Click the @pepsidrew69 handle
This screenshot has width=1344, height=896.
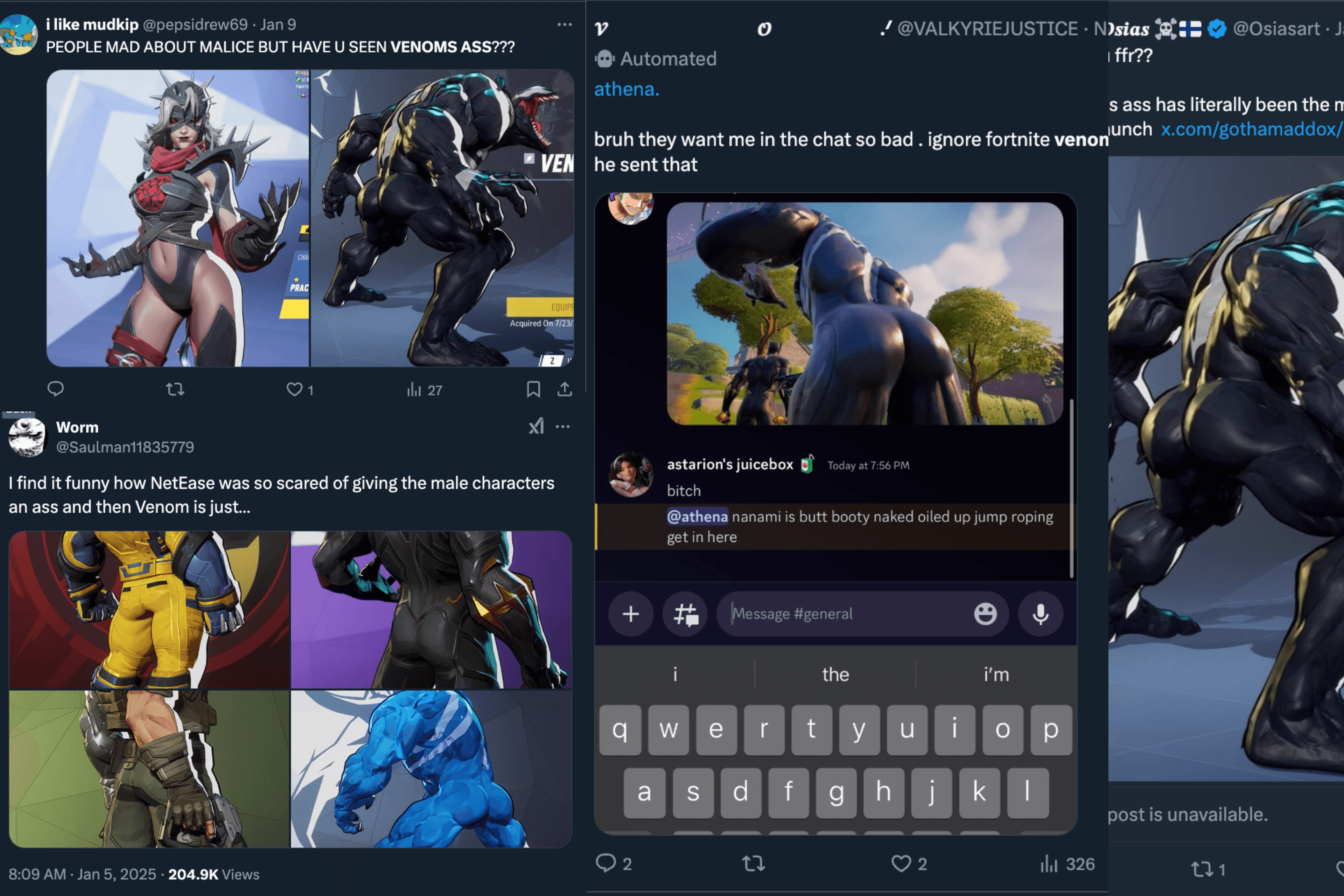(195, 24)
